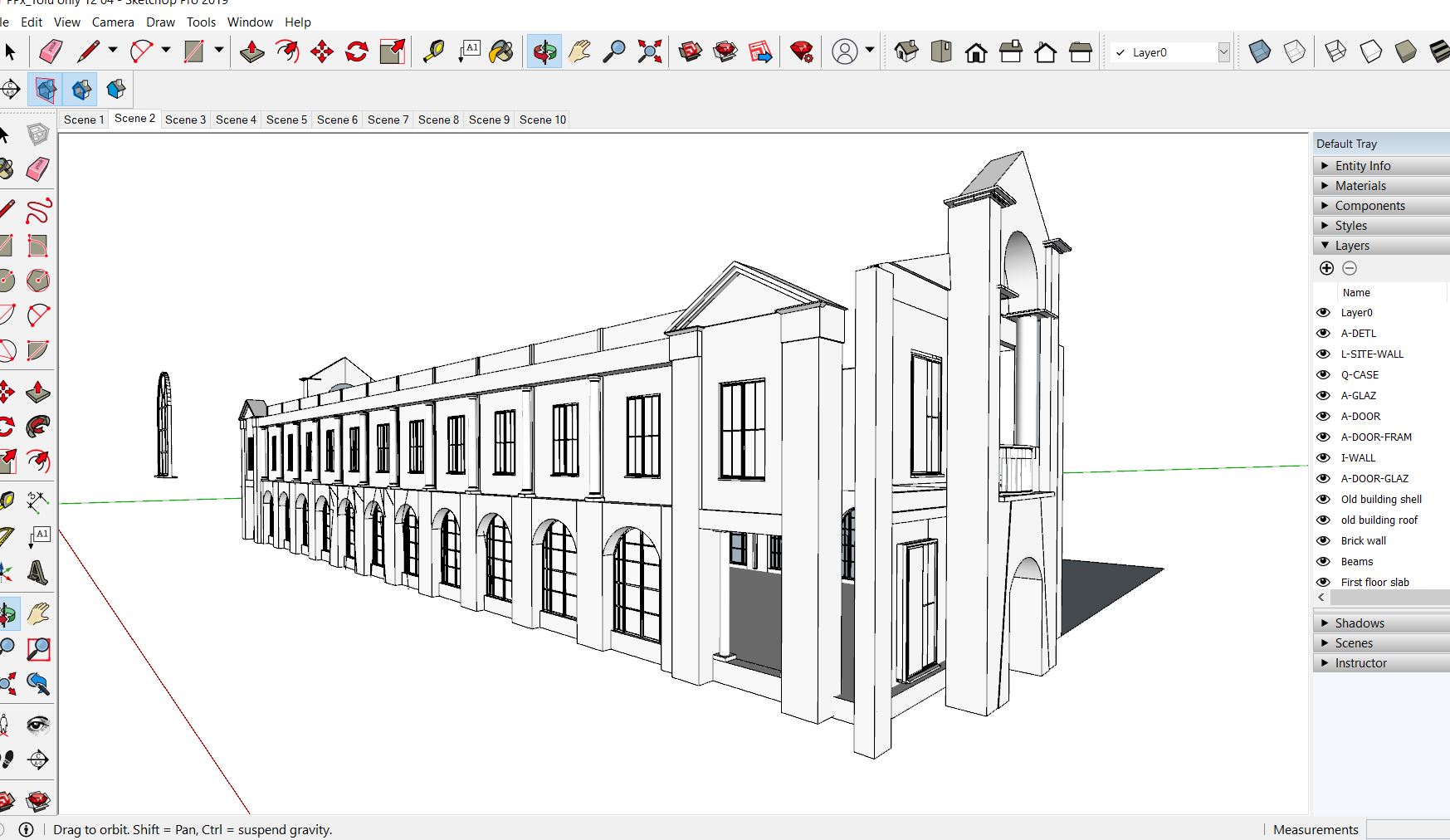Viewport: 1450px width, 840px height.
Task: Expand the Styles panel
Action: click(x=1381, y=226)
